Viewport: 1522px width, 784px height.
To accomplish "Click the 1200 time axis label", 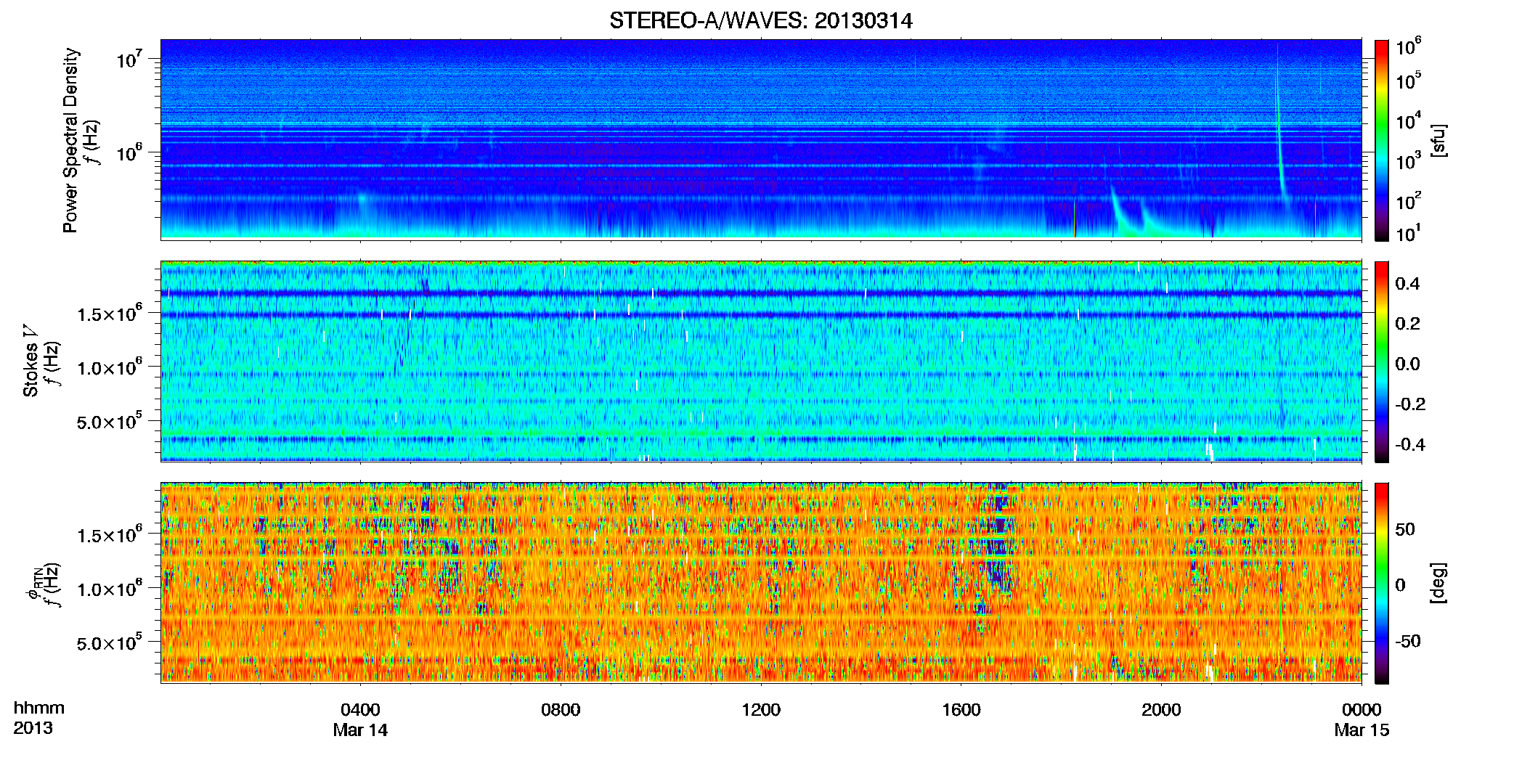I will click(x=761, y=709).
